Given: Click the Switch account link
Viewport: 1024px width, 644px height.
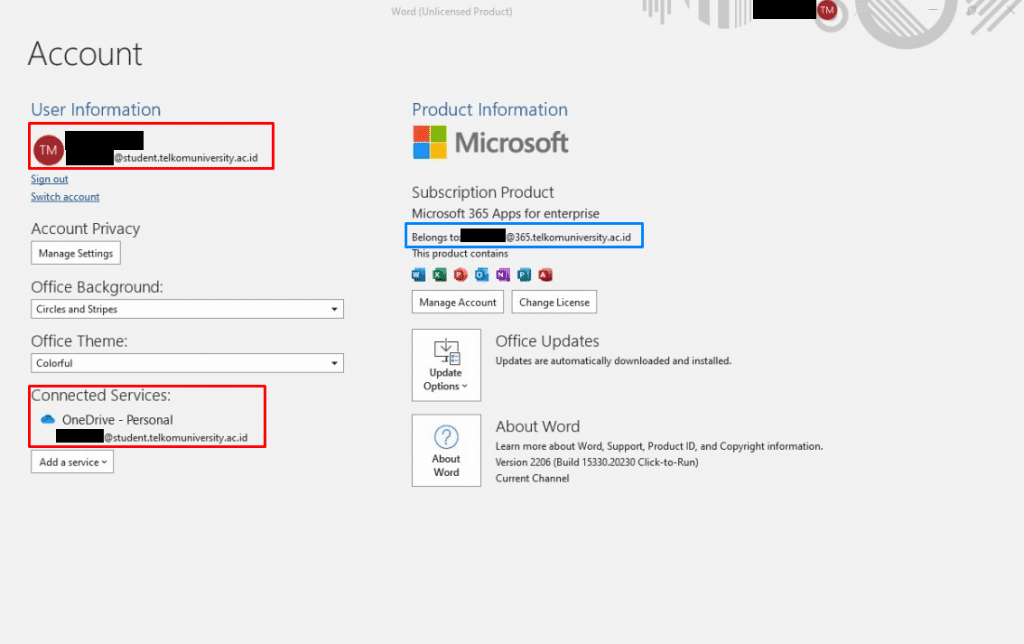Looking at the screenshot, I should pos(65,197).
